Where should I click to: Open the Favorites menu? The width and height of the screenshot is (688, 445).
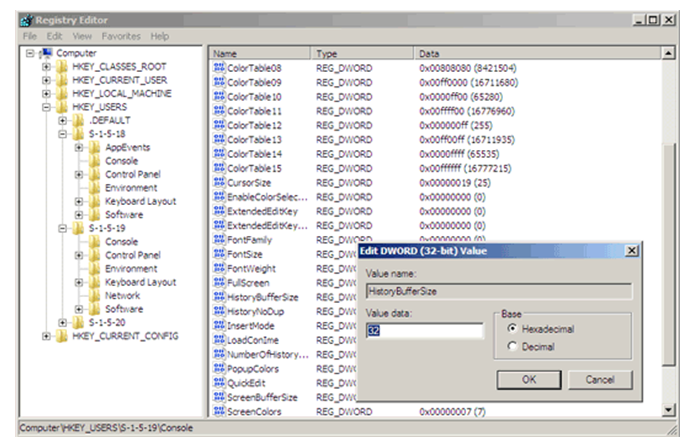tap(123, 36)
